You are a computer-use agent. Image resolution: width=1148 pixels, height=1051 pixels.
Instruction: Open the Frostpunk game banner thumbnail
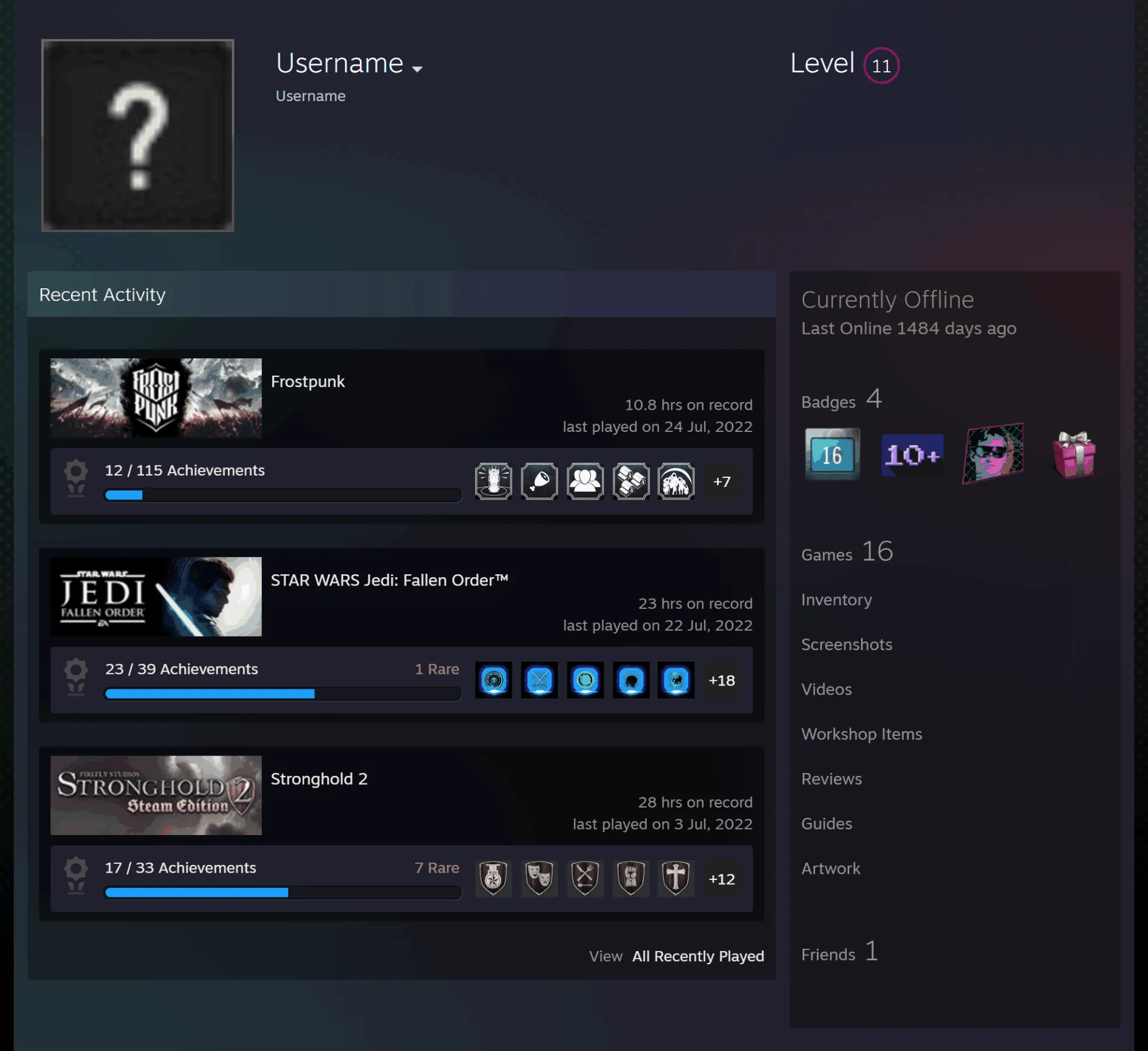coord(156,398)
